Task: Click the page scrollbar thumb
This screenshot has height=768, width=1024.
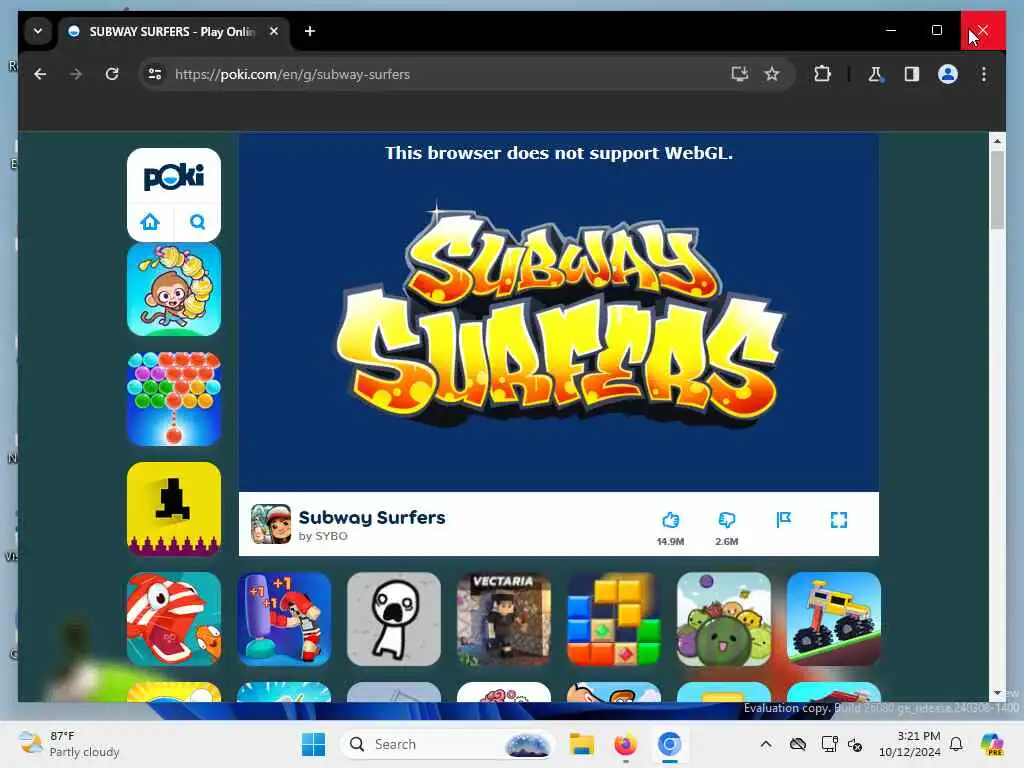Action: [x=997, y=190]
